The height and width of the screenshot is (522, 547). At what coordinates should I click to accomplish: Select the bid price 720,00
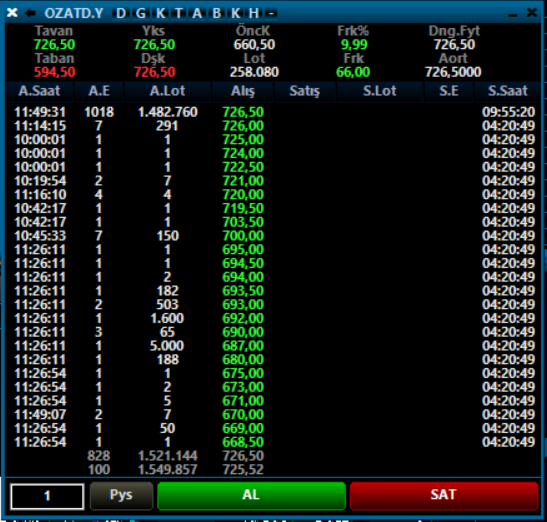[243, 195]
